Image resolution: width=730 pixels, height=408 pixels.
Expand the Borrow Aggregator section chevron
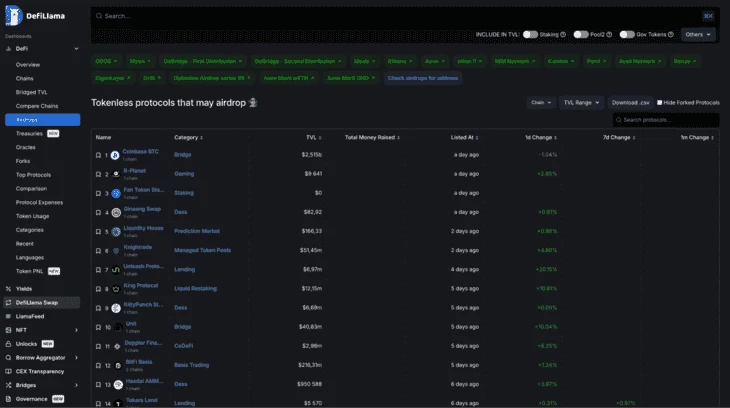[x=76, y=358]
